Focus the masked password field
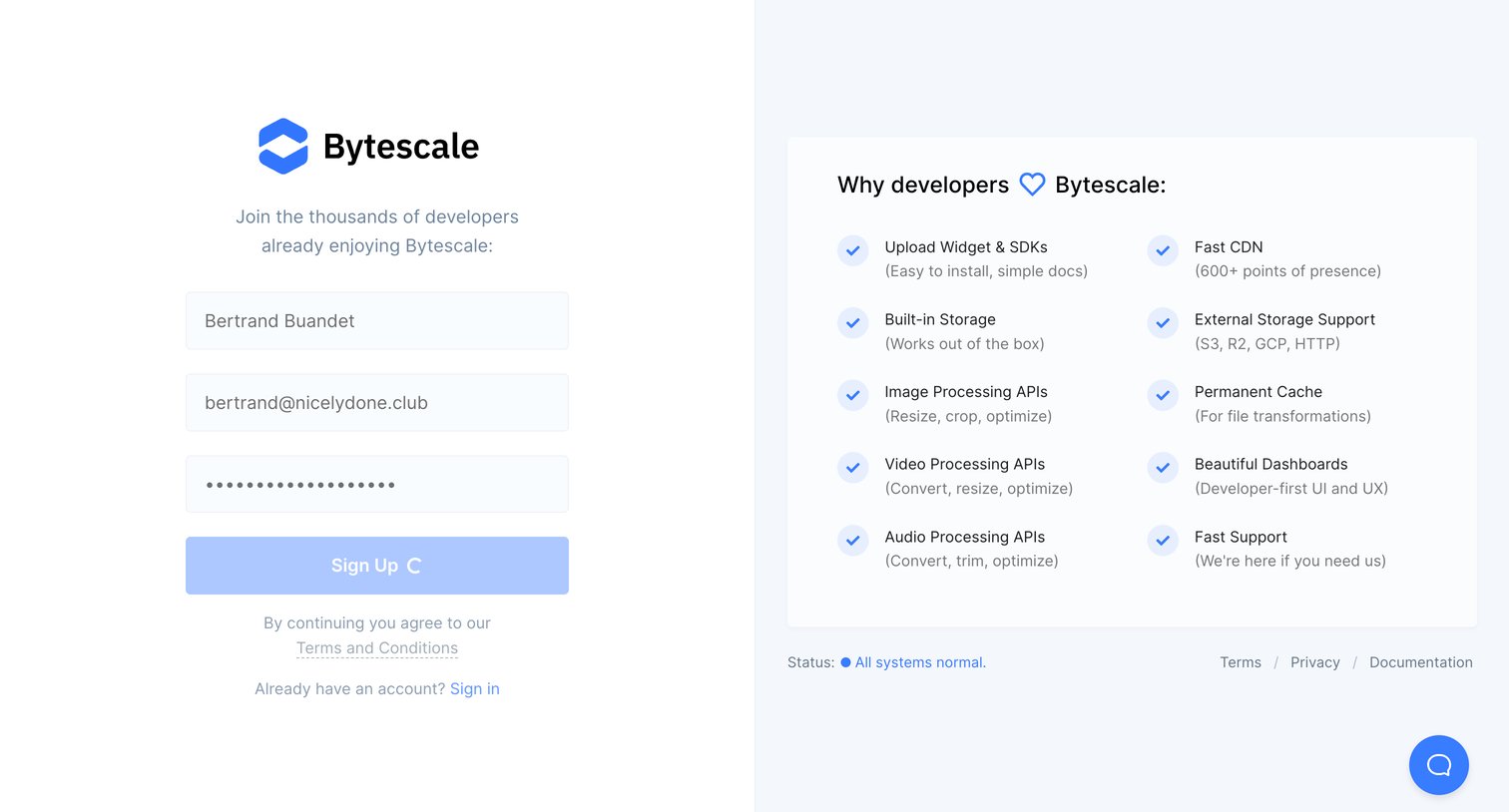1509x812 pixels. pyautogui.click(x=377, y=484)
